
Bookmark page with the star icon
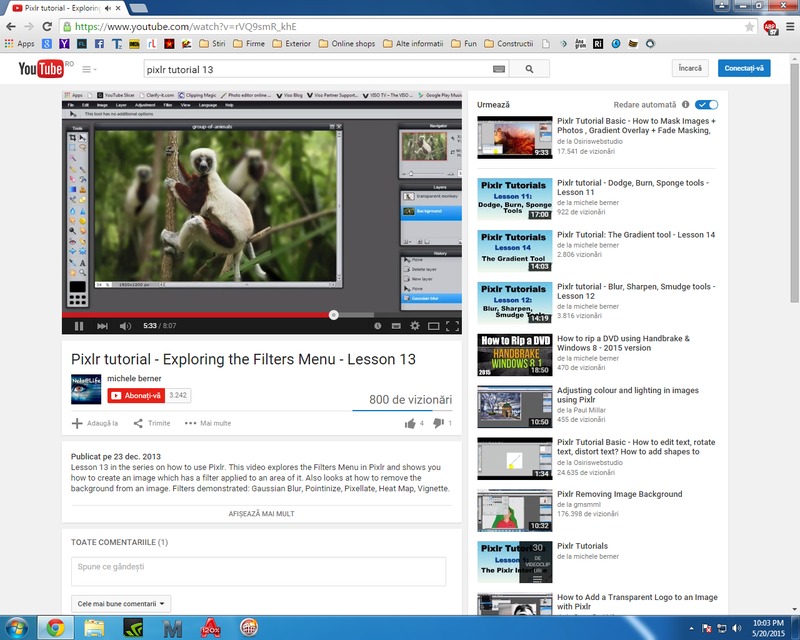(x=749, y=27)
